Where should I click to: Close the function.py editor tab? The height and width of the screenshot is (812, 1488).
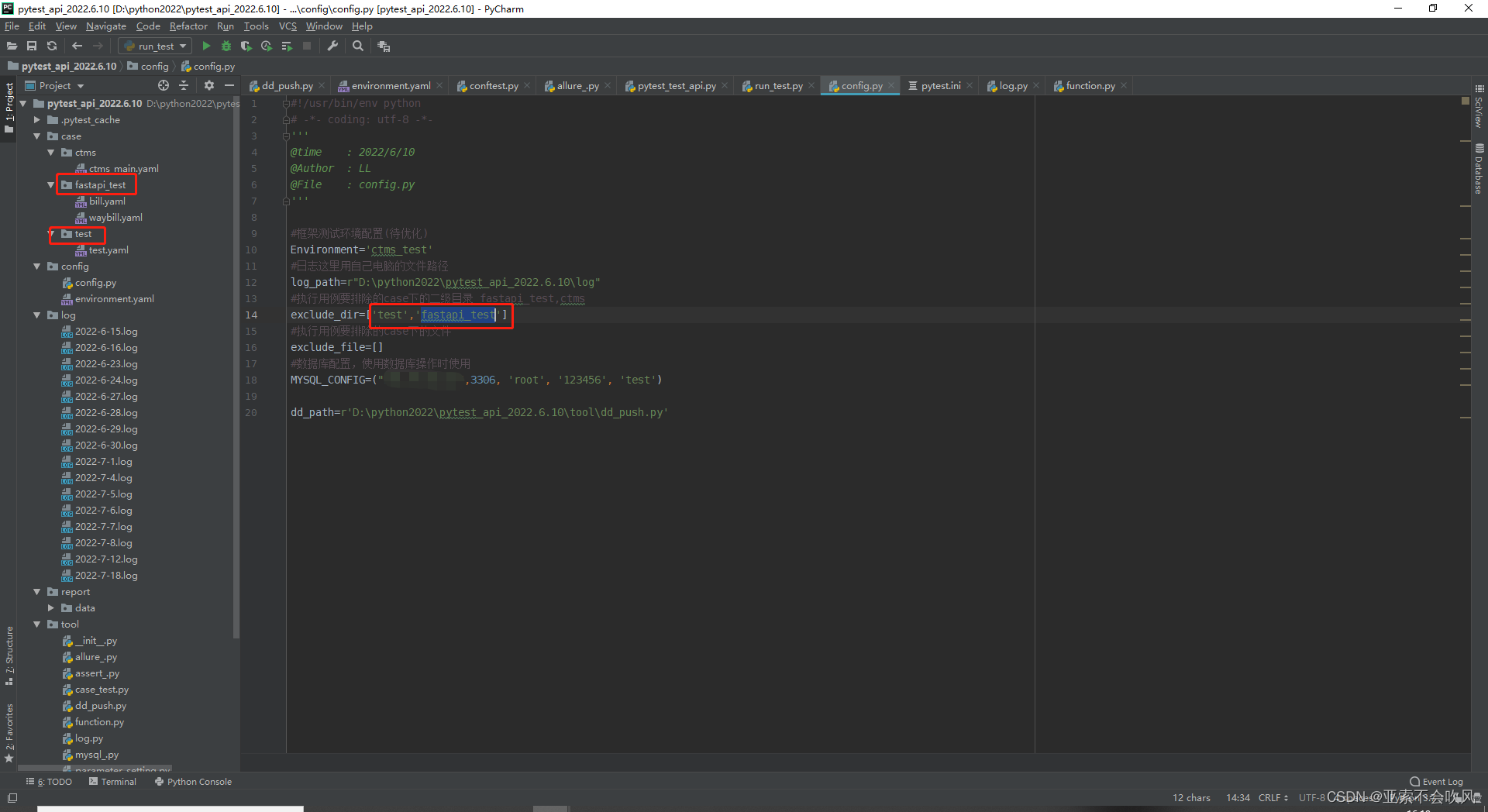[x=1124, y=86]
